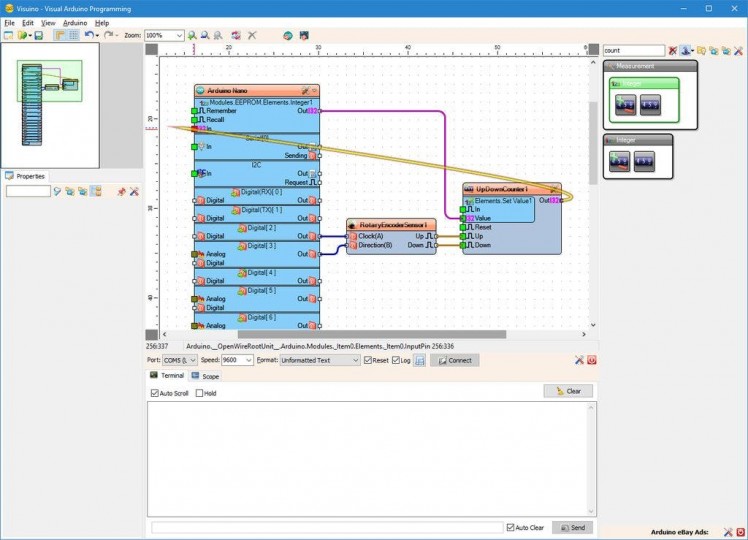This screenshot has height=540, width=748.
Task: Select the Up/Down Counter component in Measurement
Action: [x=626, y=103]
